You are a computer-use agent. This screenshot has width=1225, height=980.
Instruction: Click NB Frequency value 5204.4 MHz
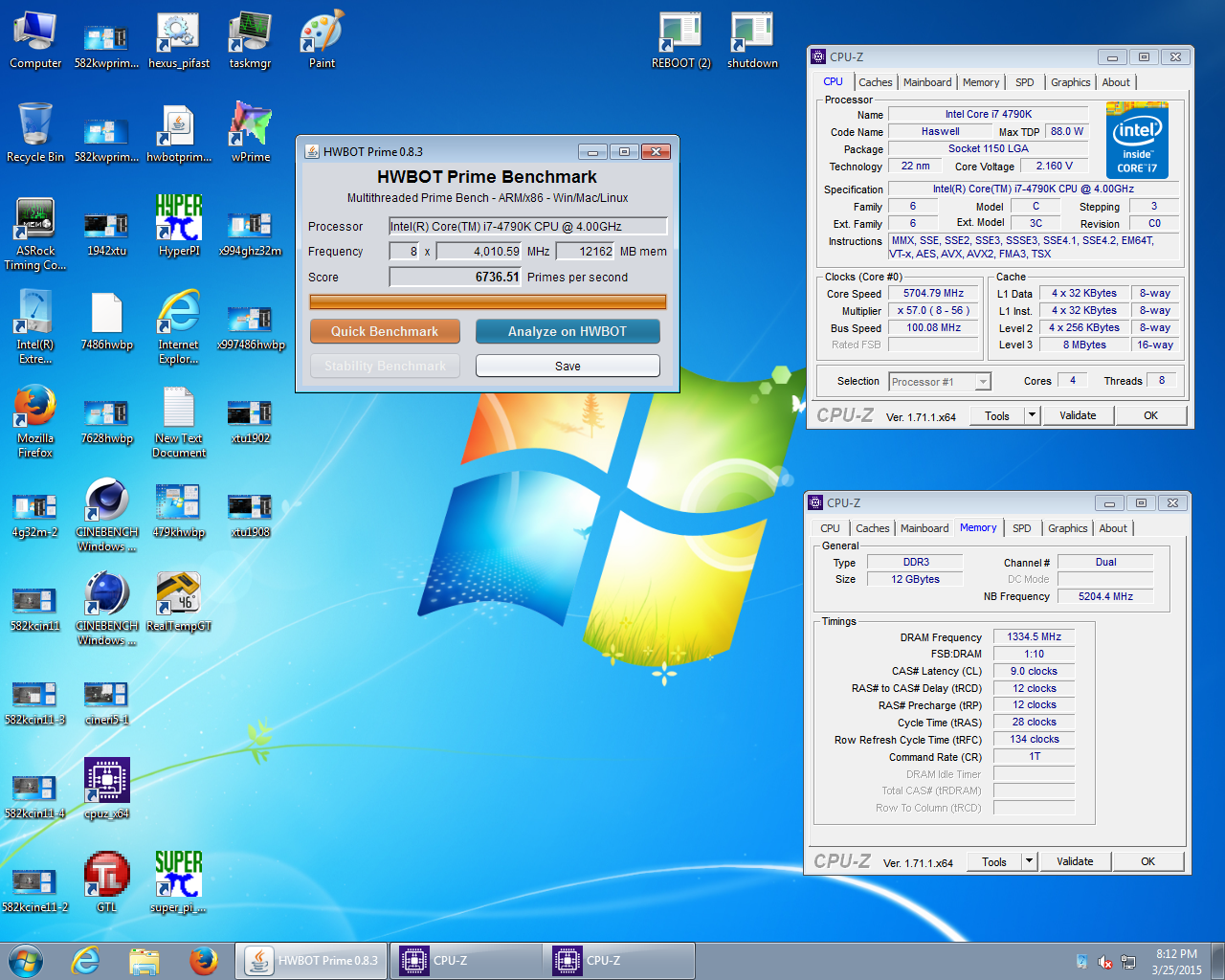[x=1105, y=596]
